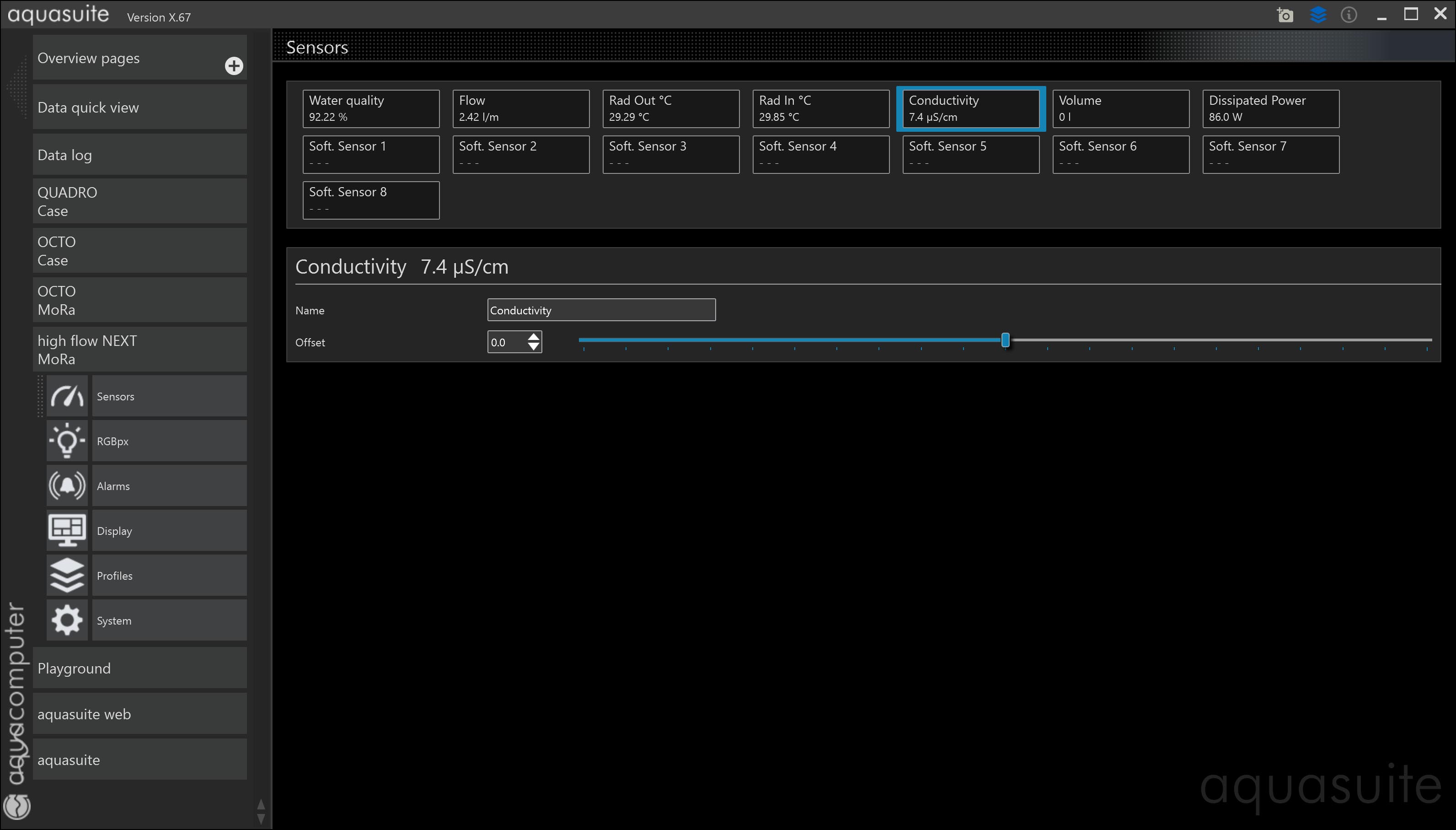Add overview page with plus icon

click(234, 66)
